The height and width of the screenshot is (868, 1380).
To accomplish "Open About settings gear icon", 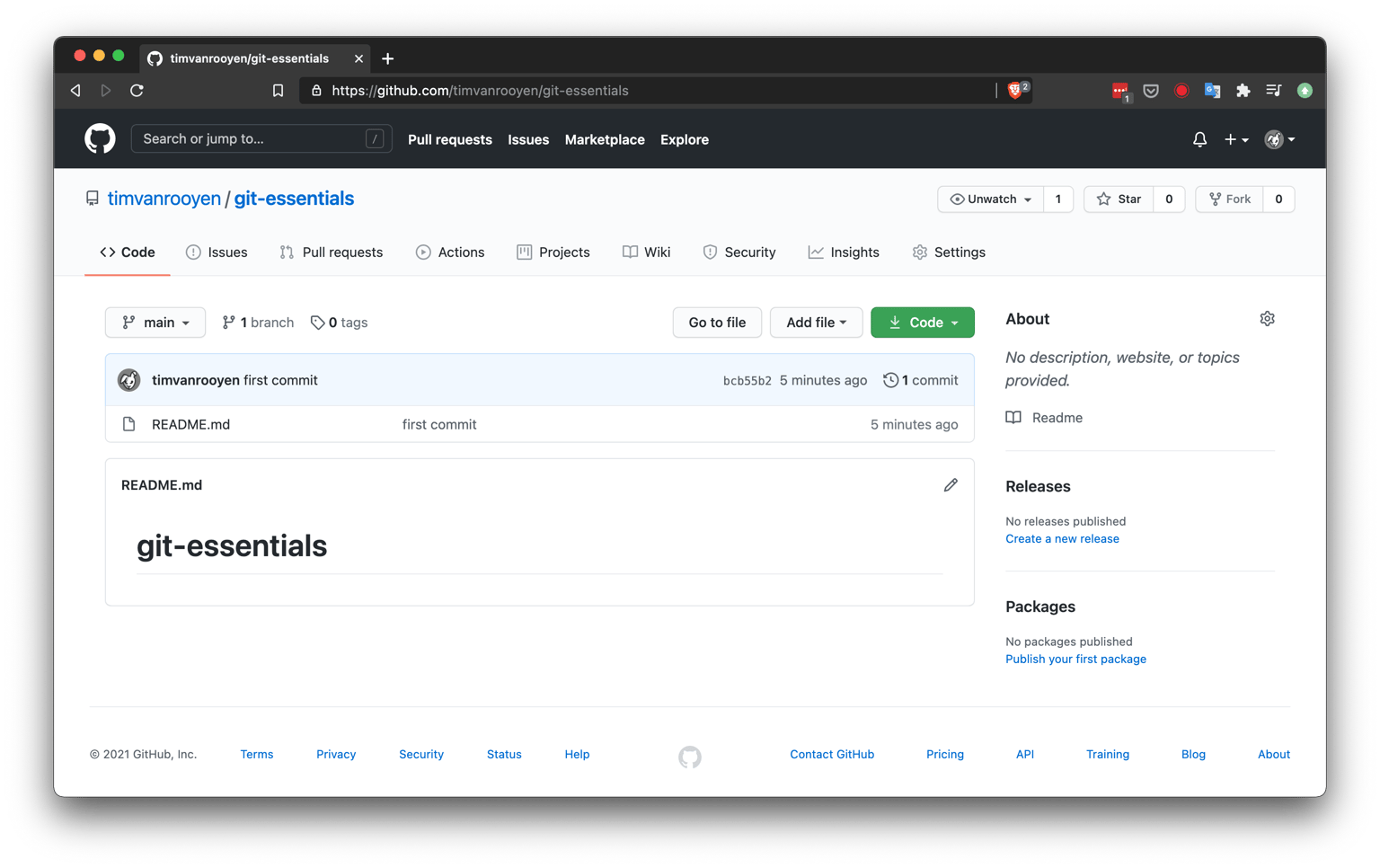I will pyautogui.click(x=1267, y=319).
